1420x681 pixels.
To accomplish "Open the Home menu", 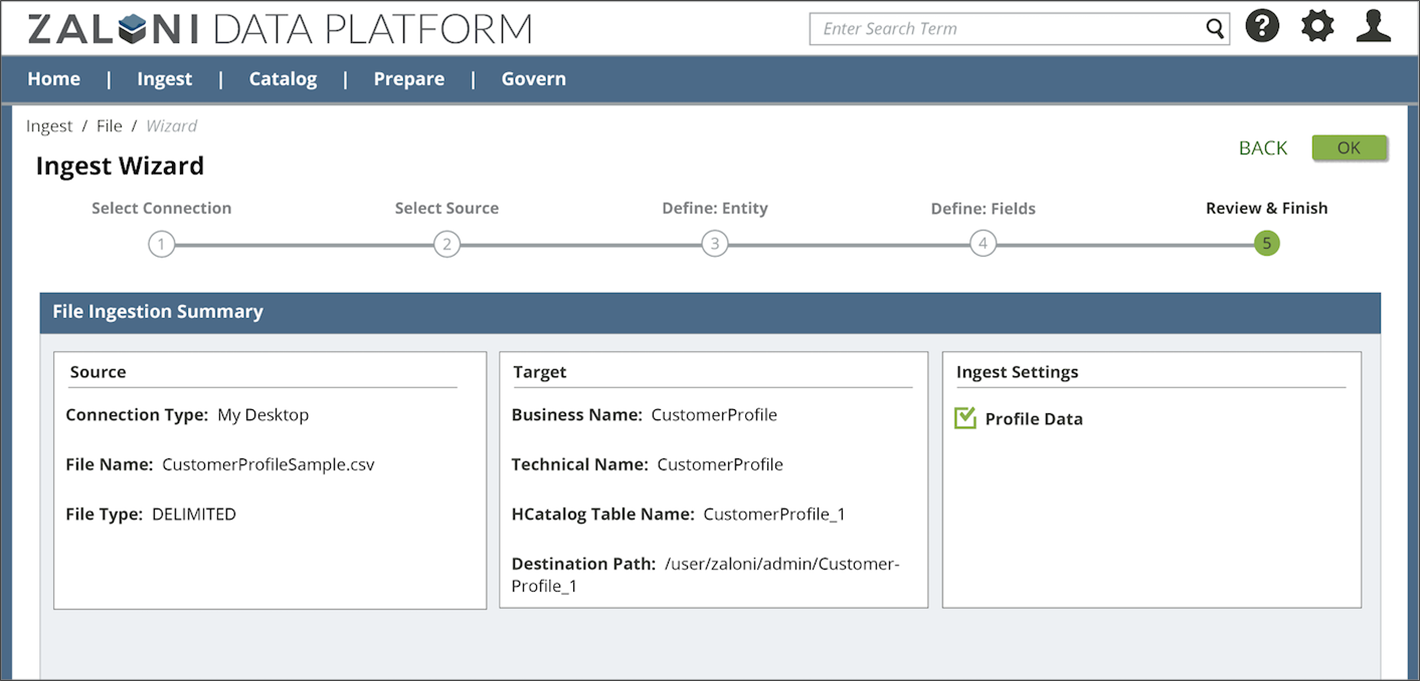I will click(54, 79).
